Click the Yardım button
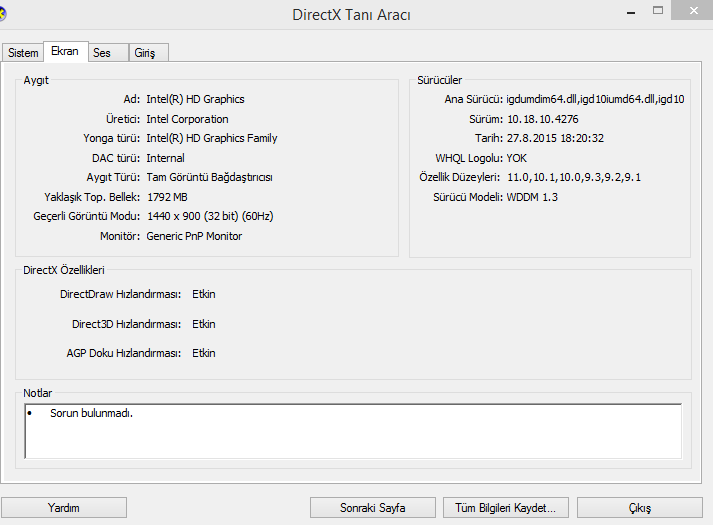This screenshot has height=525, width=713. [x=64, y=508]
